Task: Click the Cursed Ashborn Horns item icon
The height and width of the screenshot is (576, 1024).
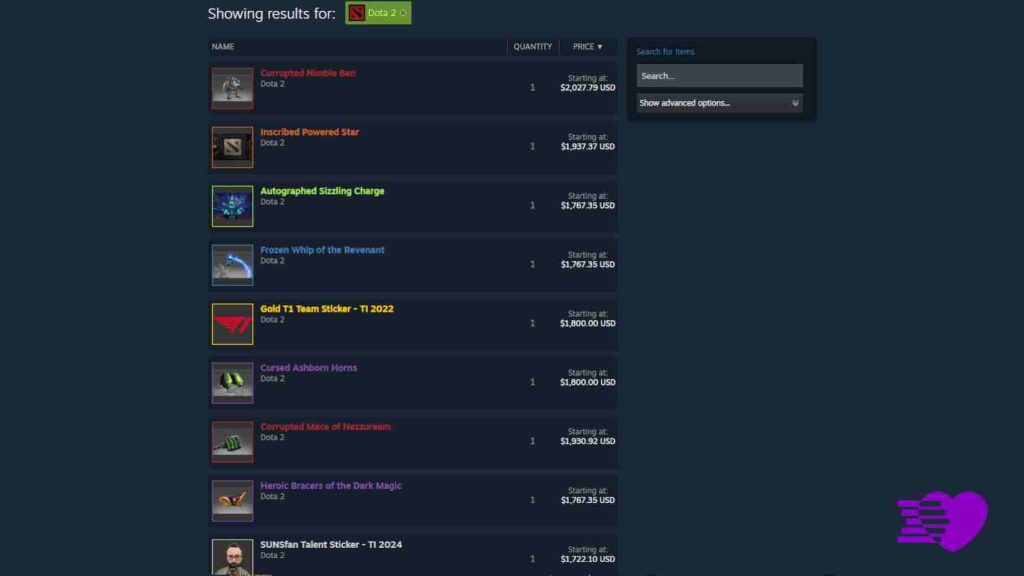Action: (x=231, y=382)
